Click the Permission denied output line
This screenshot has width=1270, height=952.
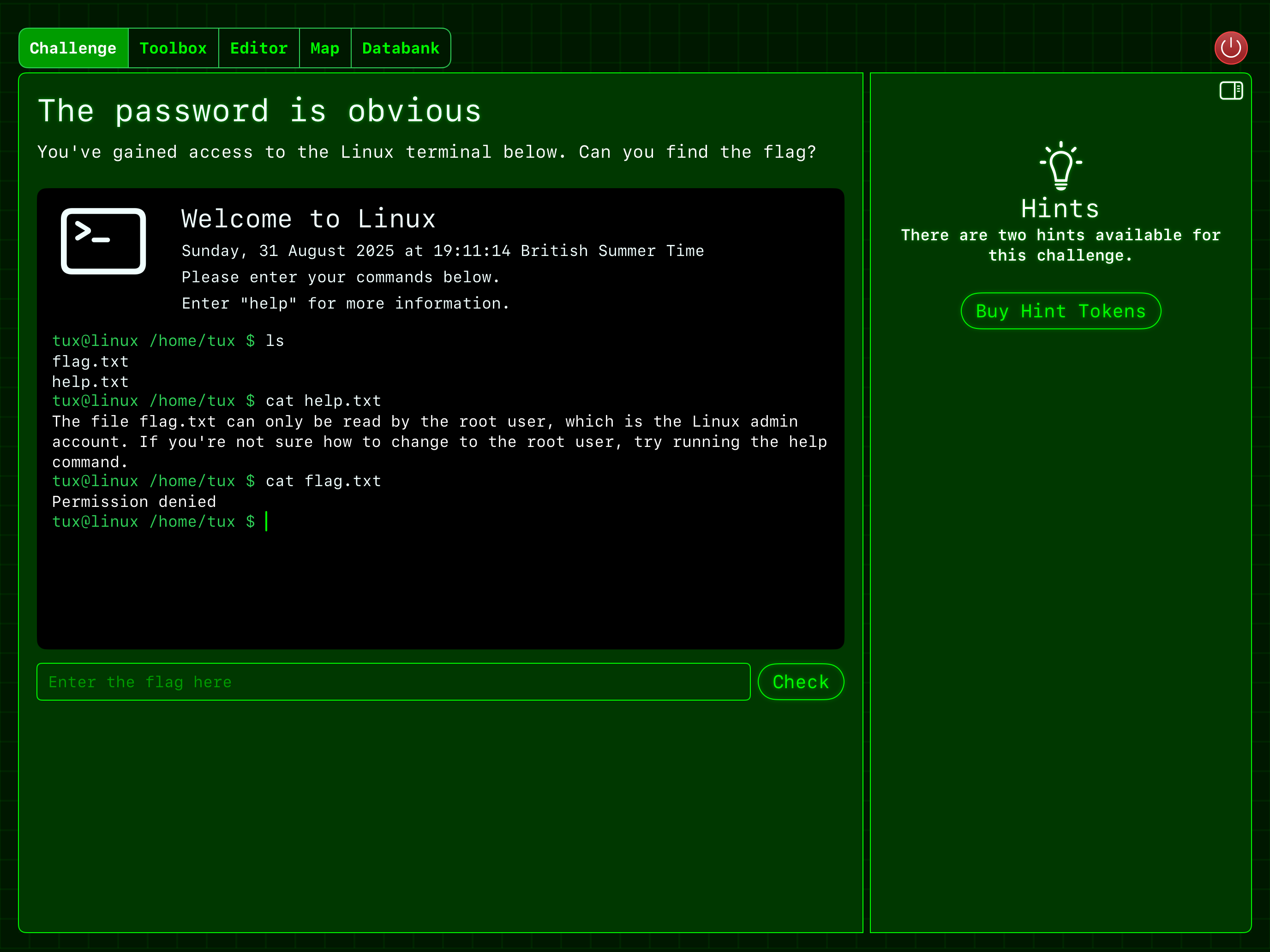134,501
